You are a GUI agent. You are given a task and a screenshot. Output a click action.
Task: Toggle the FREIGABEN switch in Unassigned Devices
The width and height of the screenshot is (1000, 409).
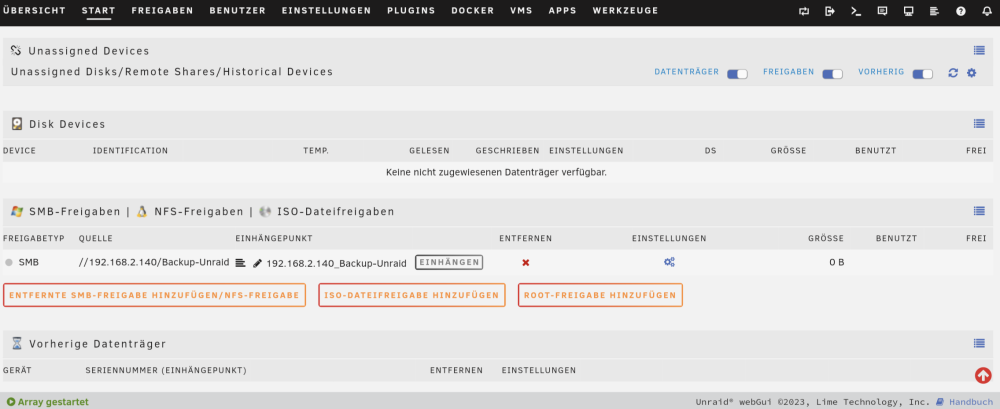[x=832, y=74]
